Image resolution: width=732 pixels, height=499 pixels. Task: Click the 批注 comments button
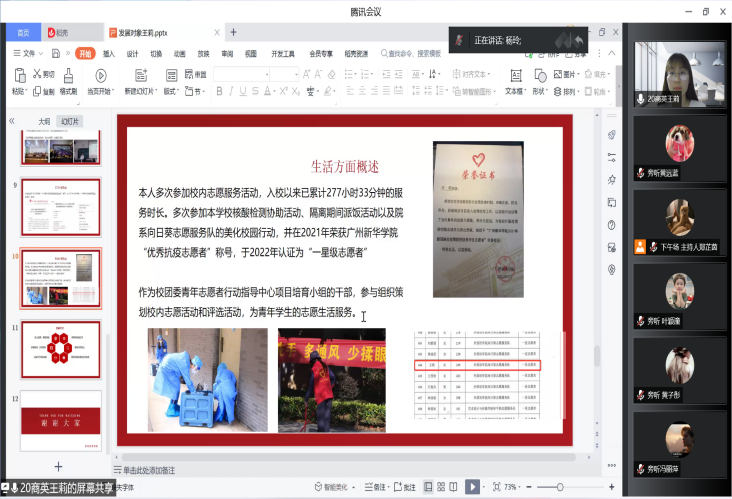pos(405,487)
